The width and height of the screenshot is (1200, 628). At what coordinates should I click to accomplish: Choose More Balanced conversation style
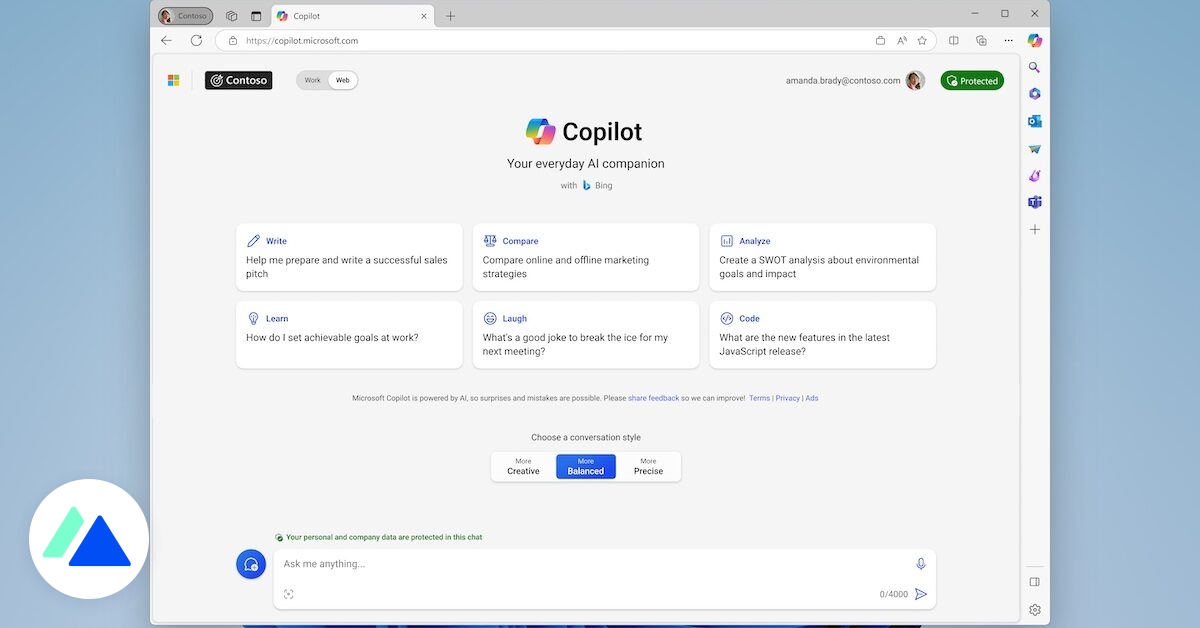pyautogui.click(x=586, y=466)
